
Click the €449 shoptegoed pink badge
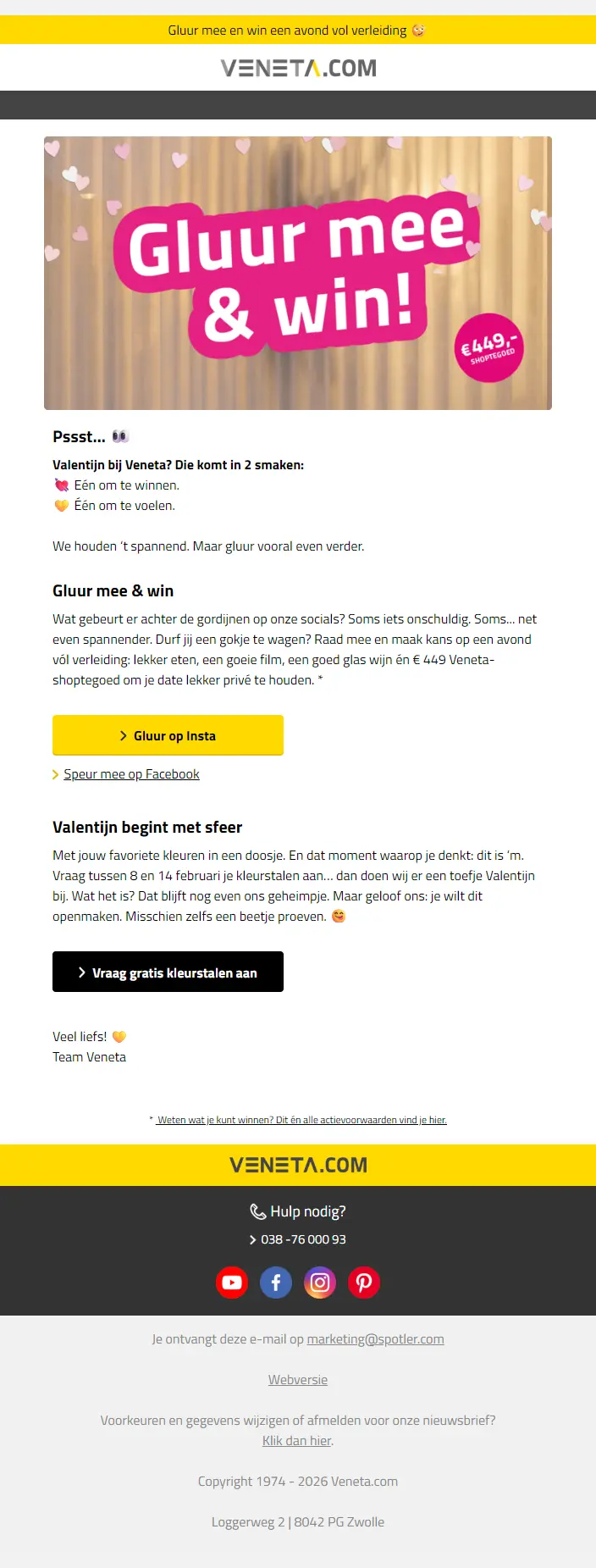489,348
